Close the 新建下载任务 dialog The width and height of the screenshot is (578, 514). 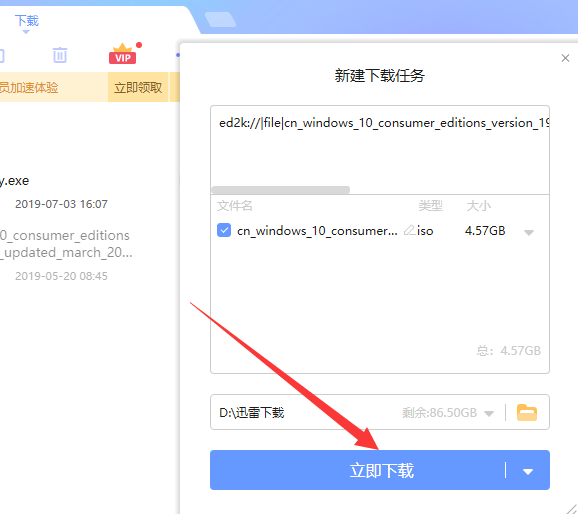point(565,58)
